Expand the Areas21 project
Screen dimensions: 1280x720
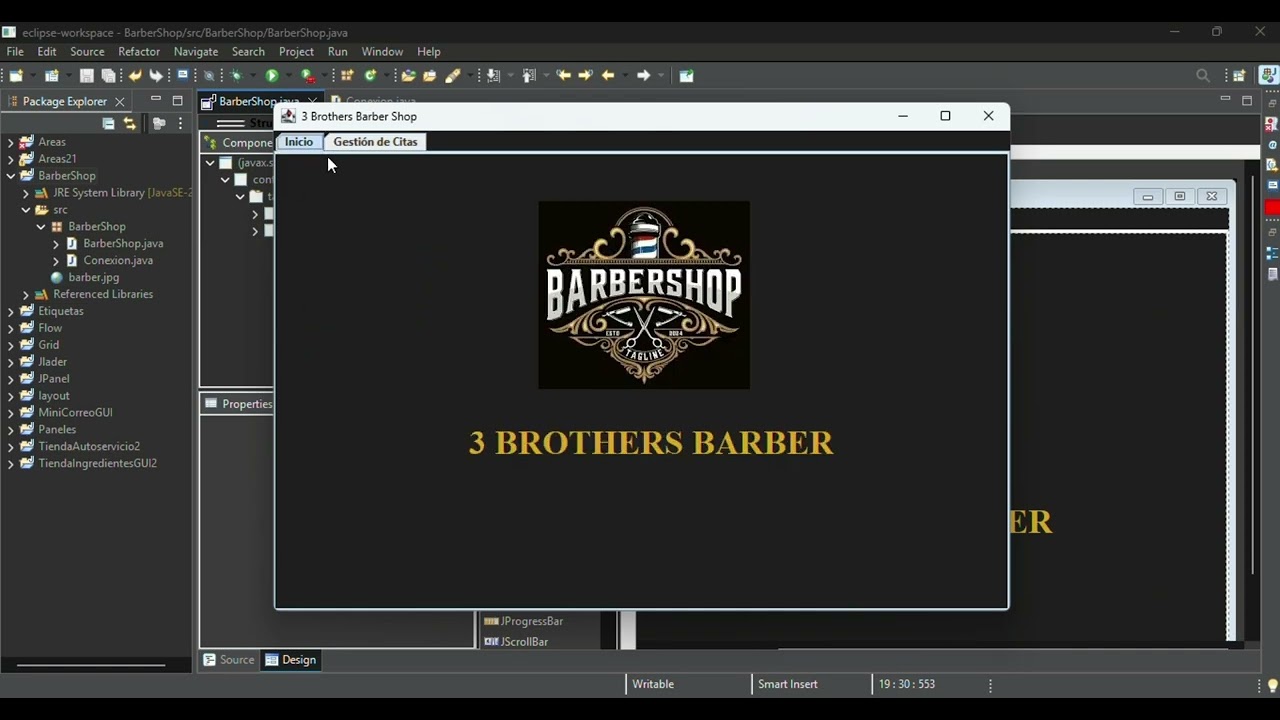click(x=11, y=159)
